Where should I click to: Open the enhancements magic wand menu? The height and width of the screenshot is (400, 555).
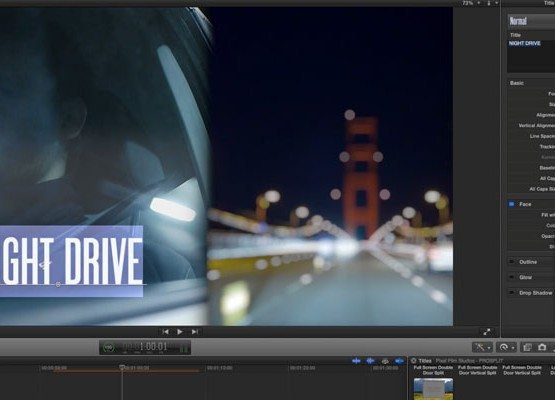coord(482,347)
